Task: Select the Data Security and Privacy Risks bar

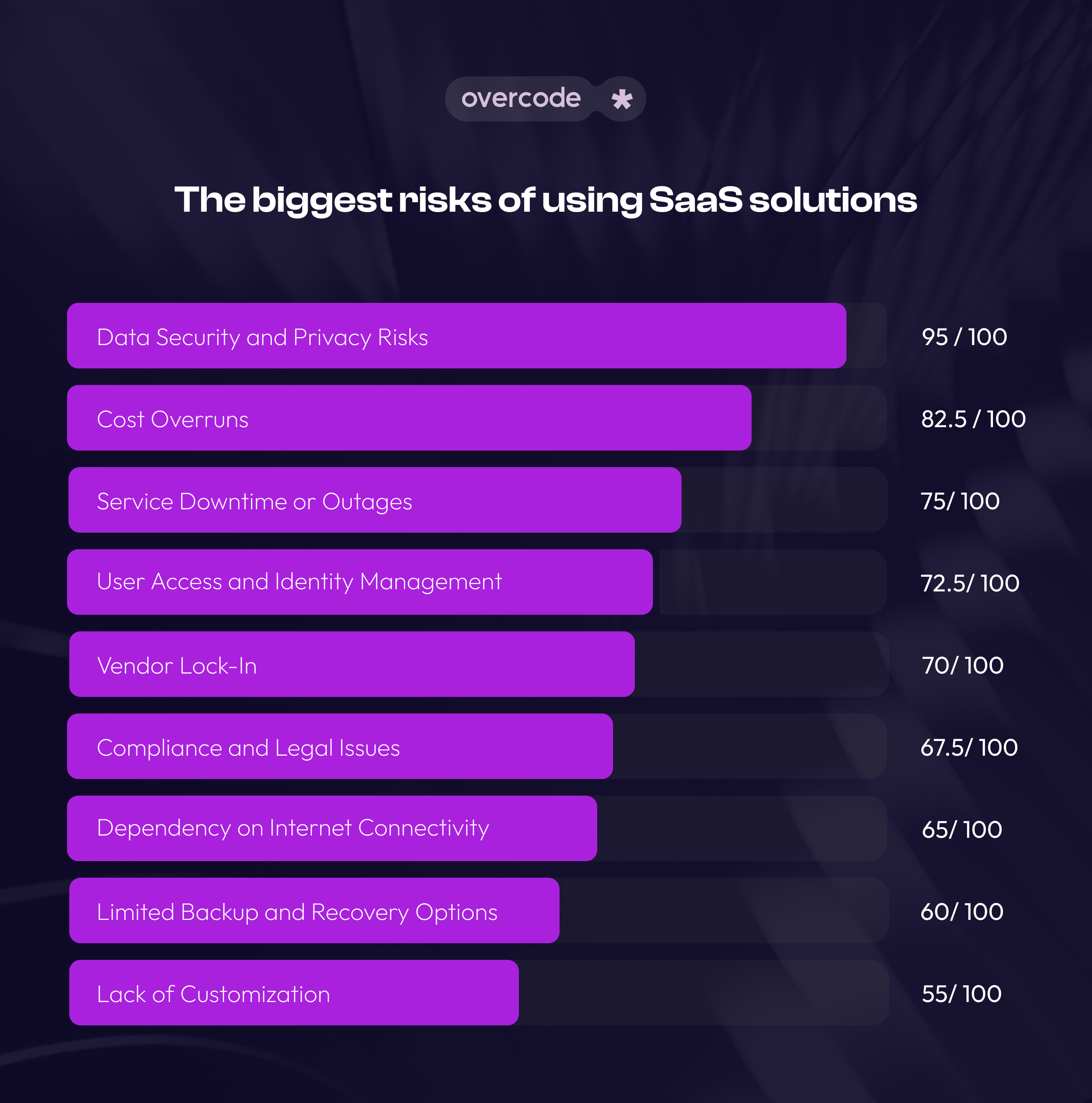Action: point(456,336)
